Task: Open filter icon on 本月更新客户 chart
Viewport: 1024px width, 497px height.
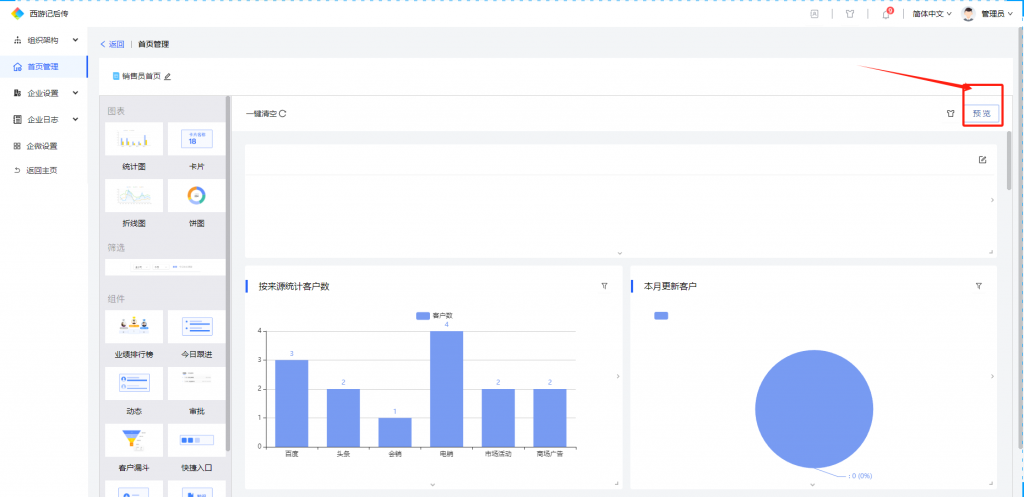Action: (x=978, y=285)
